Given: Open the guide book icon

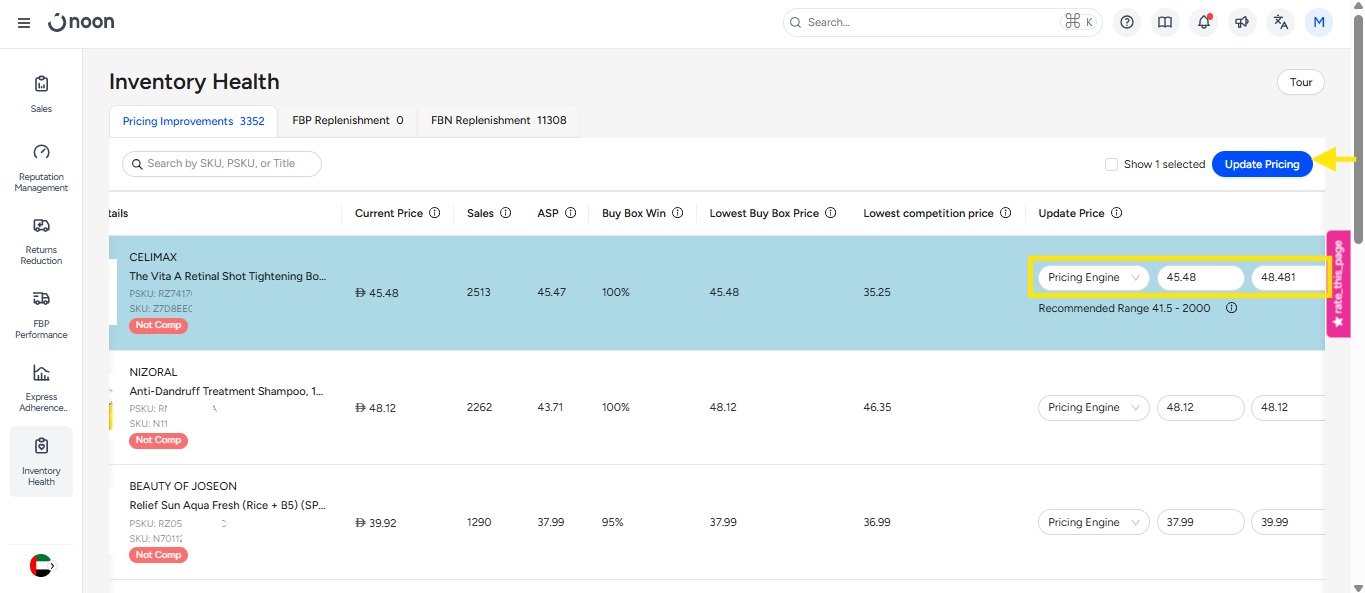Looking at the screenshot, I should (x=1165, y=22).
